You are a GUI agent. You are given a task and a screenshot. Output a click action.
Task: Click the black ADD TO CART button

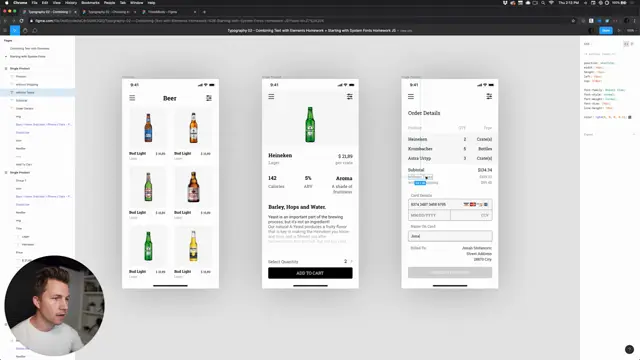coord(310,273)
